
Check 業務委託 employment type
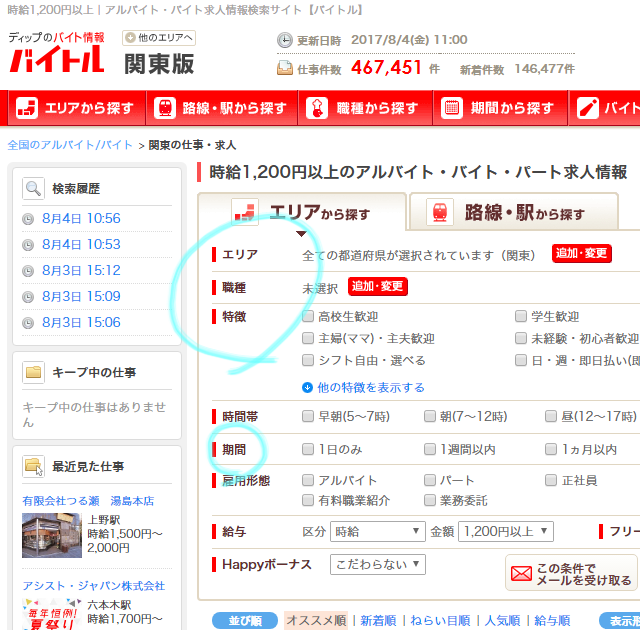430,500
